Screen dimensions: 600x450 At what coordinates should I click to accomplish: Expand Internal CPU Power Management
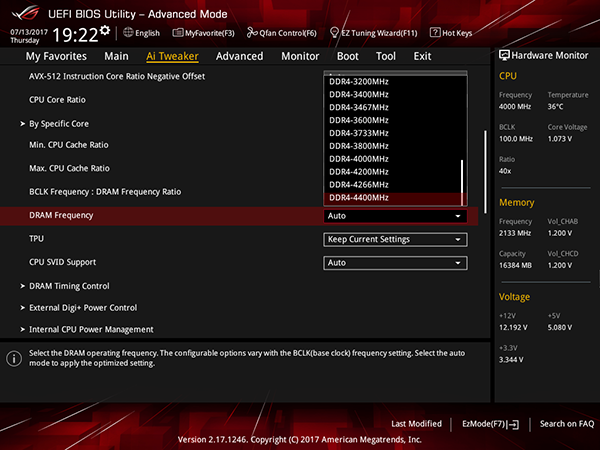point(91,329)
